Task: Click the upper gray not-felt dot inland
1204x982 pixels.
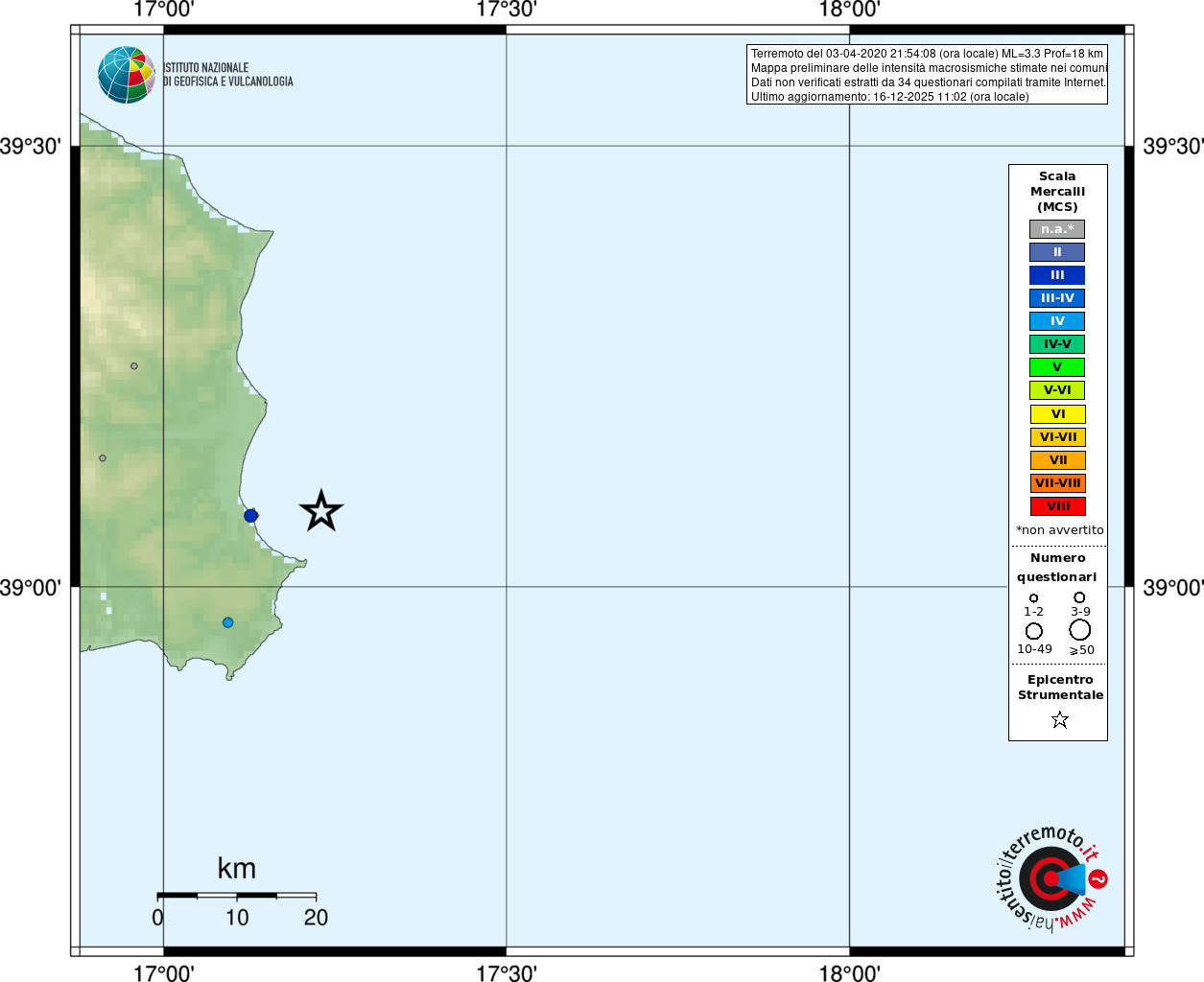Action: click(x=134, y=365)
